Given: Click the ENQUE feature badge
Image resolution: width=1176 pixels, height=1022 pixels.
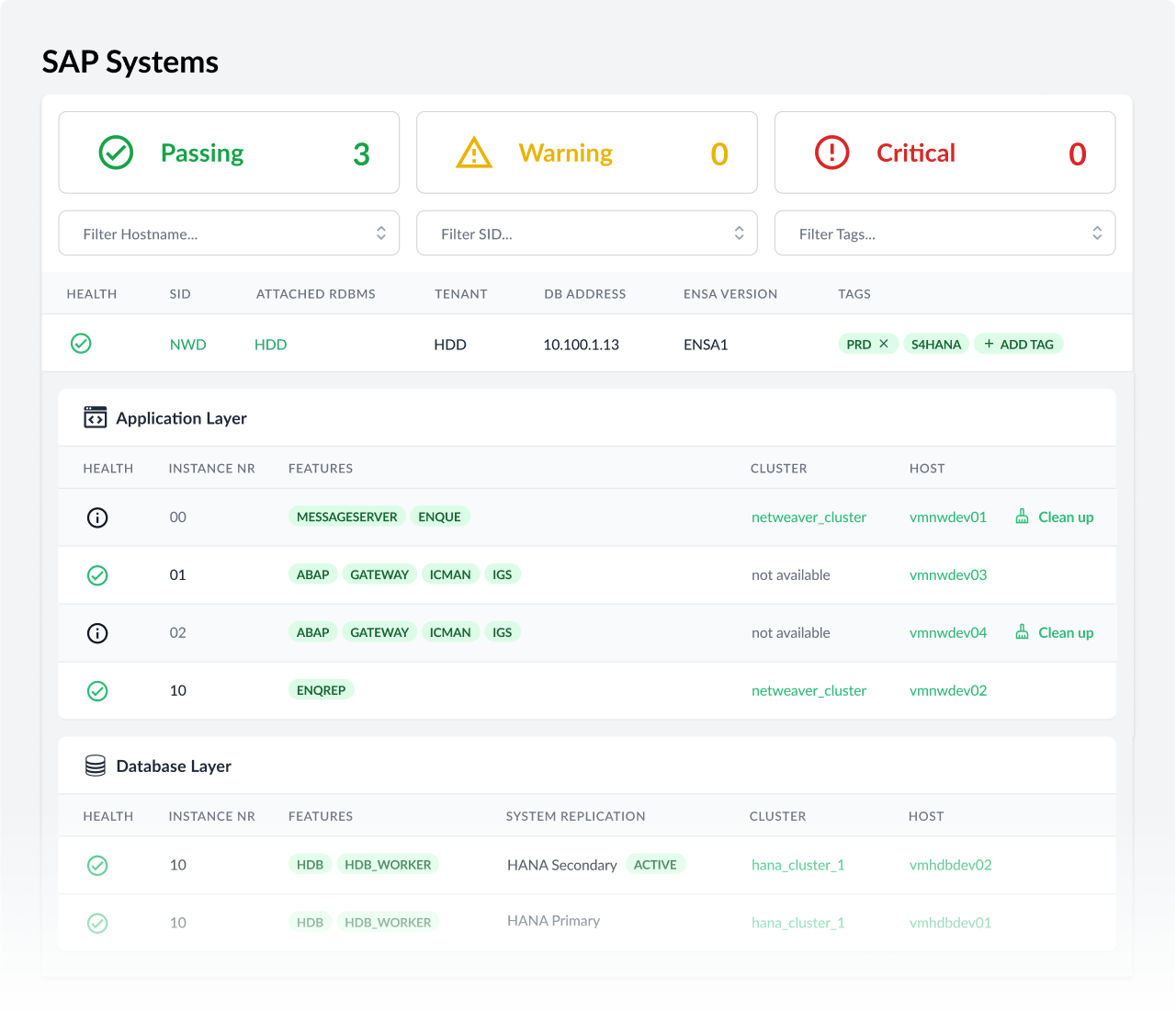Looking at the screenshot, I should pos(440,517).
